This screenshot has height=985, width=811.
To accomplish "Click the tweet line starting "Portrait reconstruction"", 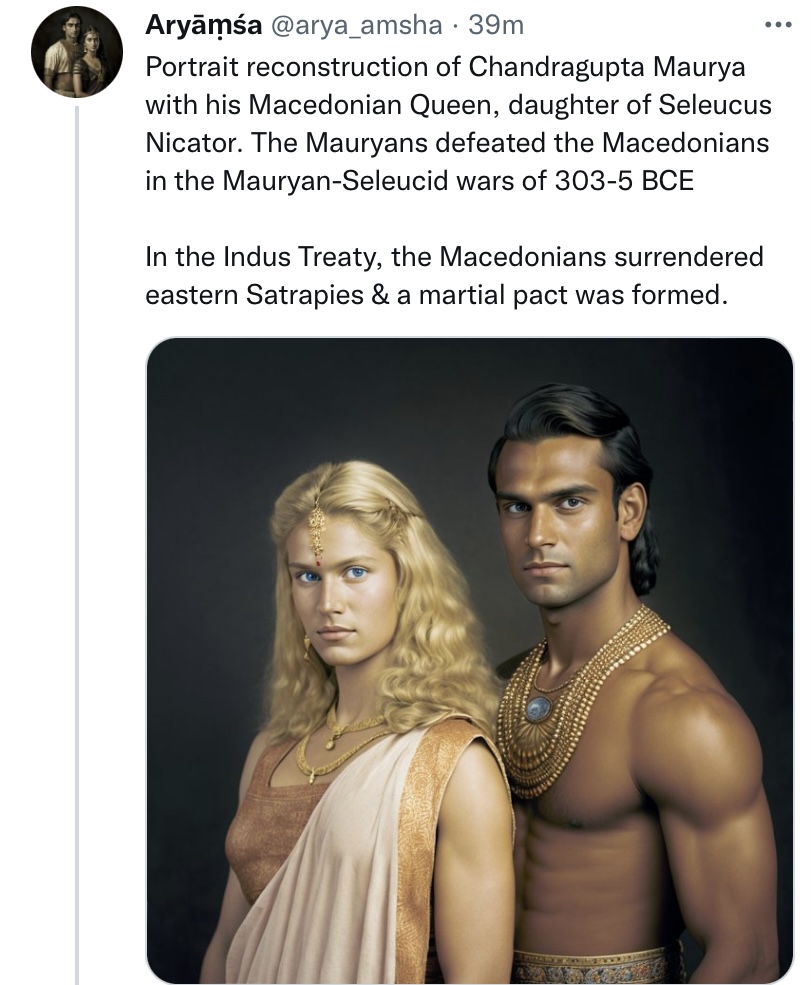I will pos(445,67).
